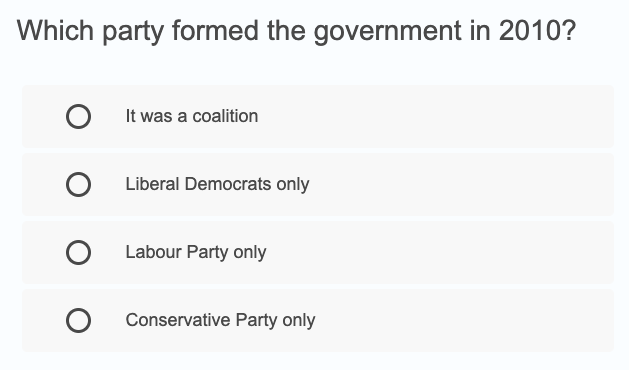
Task: Select the 'Conservative Party only' radio button
Action: (x=78, y=321)
